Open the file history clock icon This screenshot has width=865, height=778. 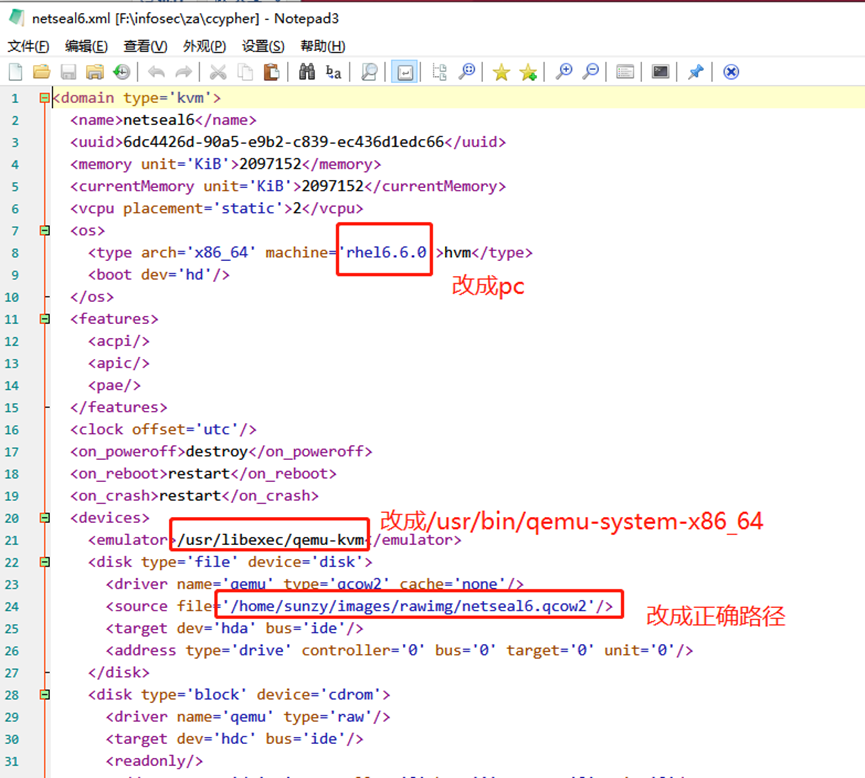tap(122, 72)
